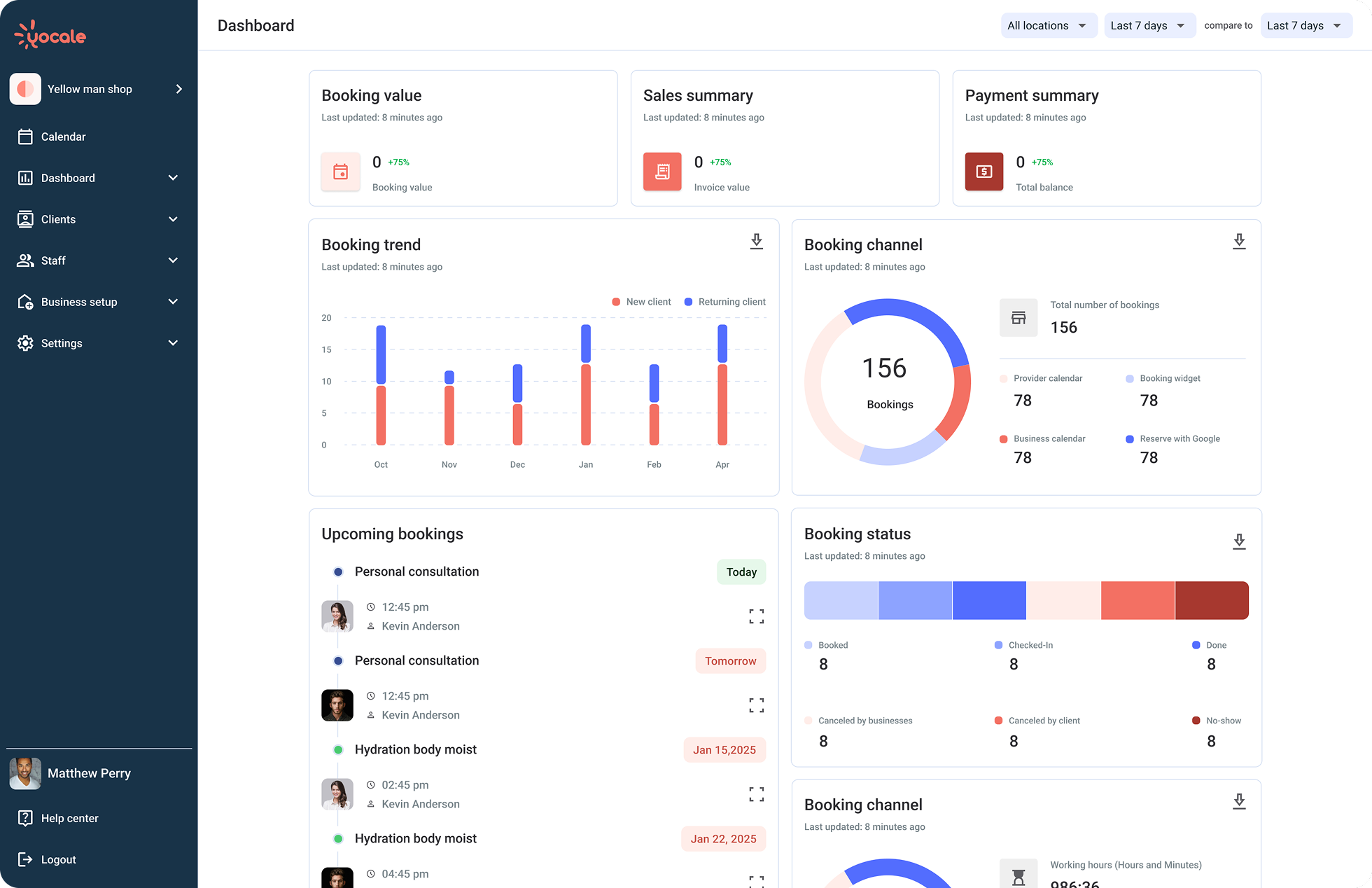Click the Booking widget label
The image size is (1372, 888).
(1170, 379)
